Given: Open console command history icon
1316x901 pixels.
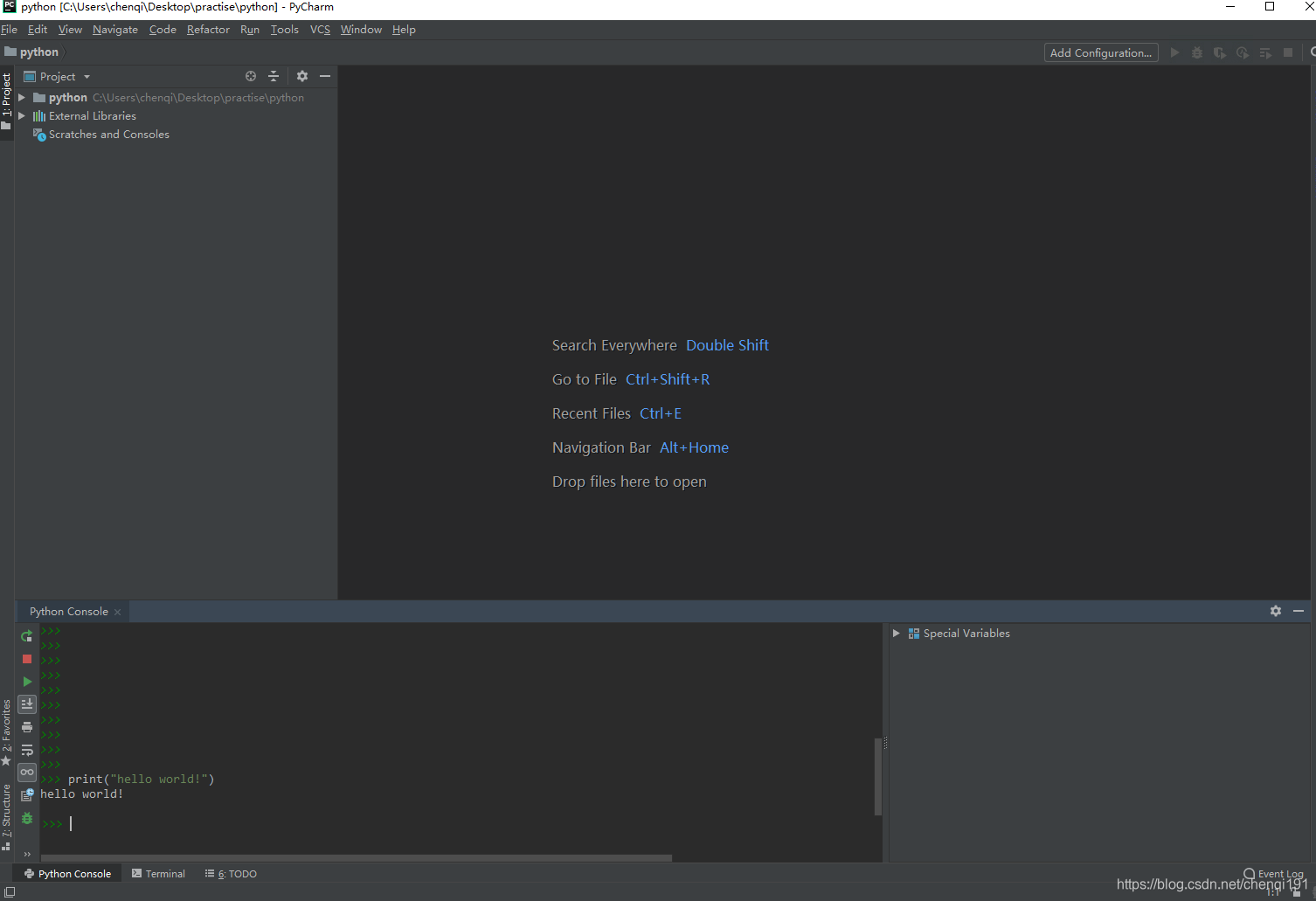Looking at the screenshot, I should (x=27, y=795).
